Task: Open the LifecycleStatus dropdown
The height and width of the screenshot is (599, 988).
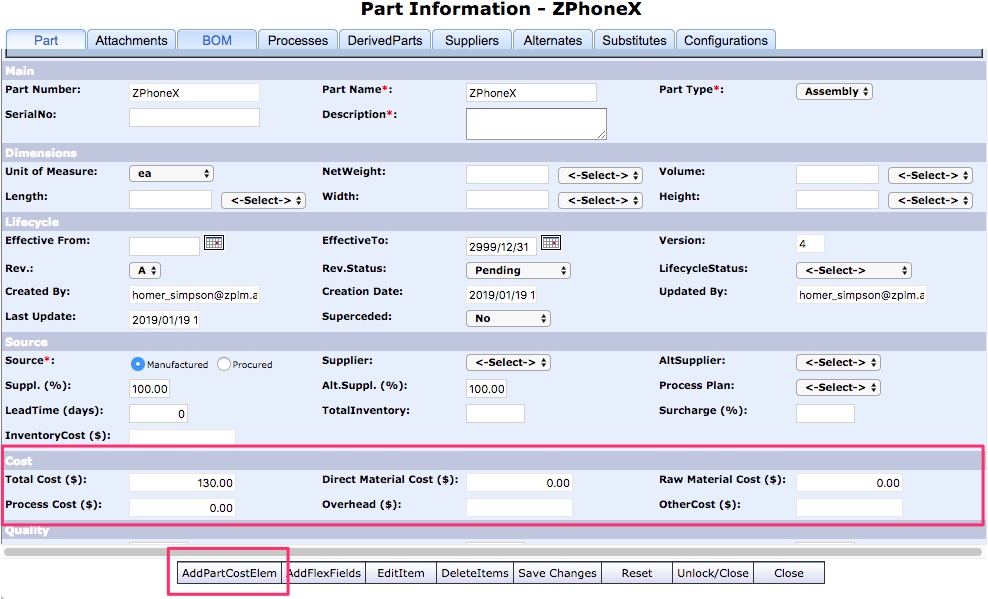Action: click(x=854, y=270)
